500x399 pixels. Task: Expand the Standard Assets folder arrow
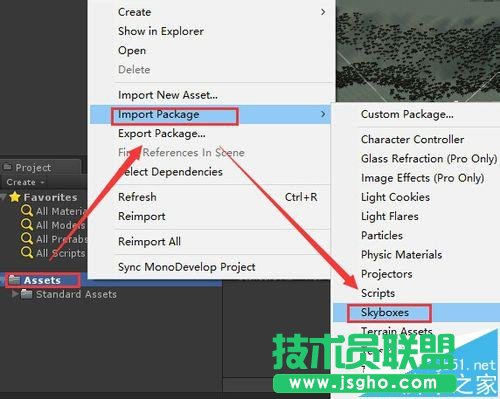click(15, 294)
